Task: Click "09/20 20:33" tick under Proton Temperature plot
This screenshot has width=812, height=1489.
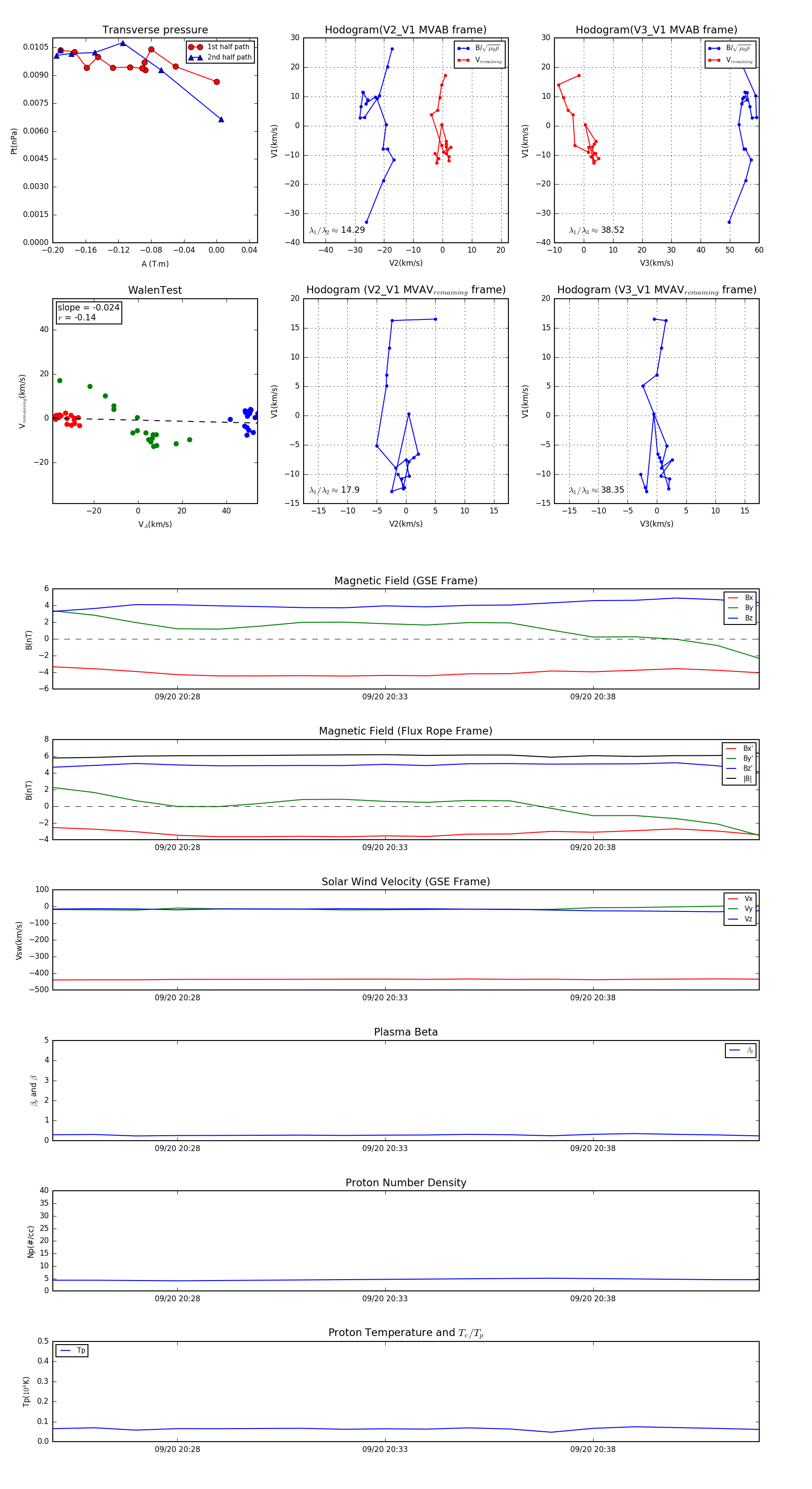Action: [385, 1450]
